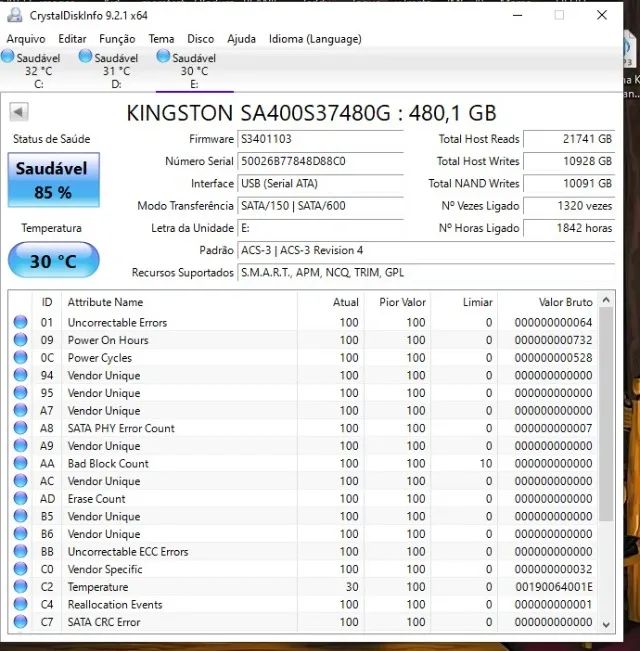Click status orb for Uncorrectable ECC Errors
The height and width of the screenshot is (651, 640).
click(x=20, y=551)
